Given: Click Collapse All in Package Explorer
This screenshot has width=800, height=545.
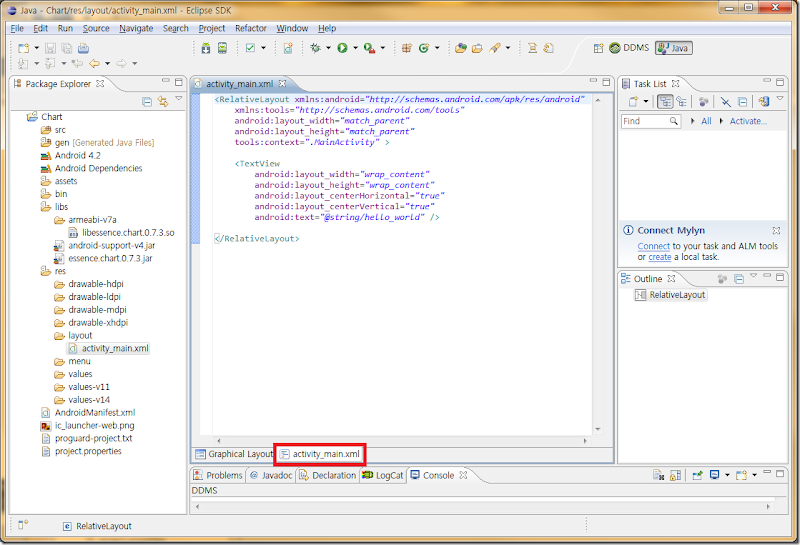Looking at the screenshot, I should 147,102.
